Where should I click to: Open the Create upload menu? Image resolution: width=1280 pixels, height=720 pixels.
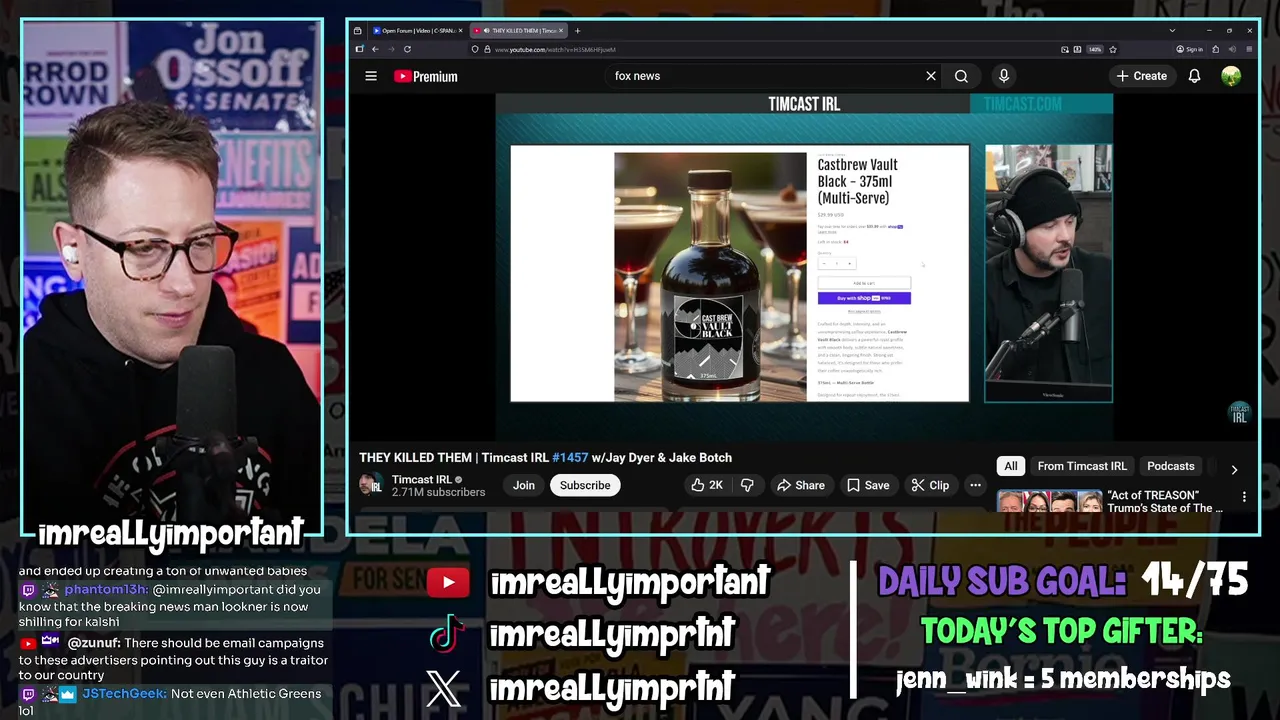tap(1141, 76)
